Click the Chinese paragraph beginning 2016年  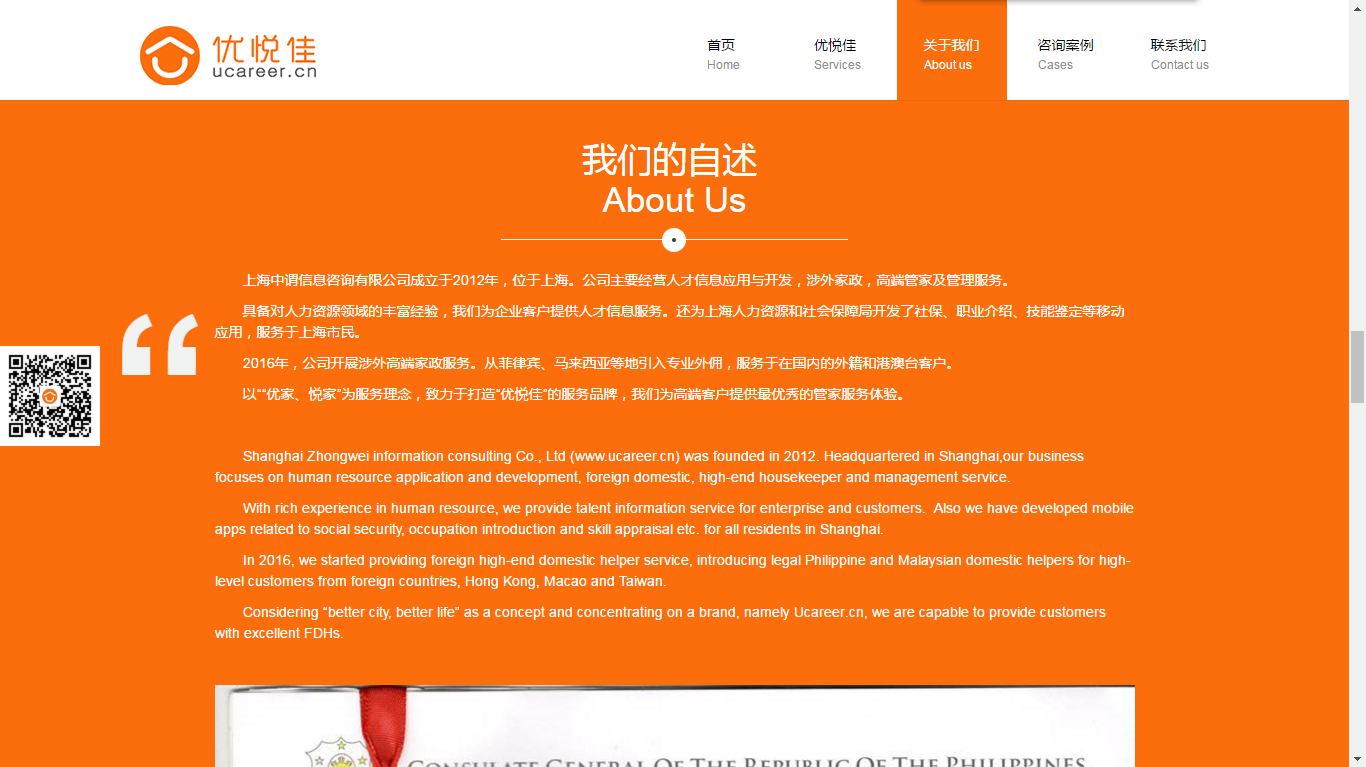pos(600,363)
